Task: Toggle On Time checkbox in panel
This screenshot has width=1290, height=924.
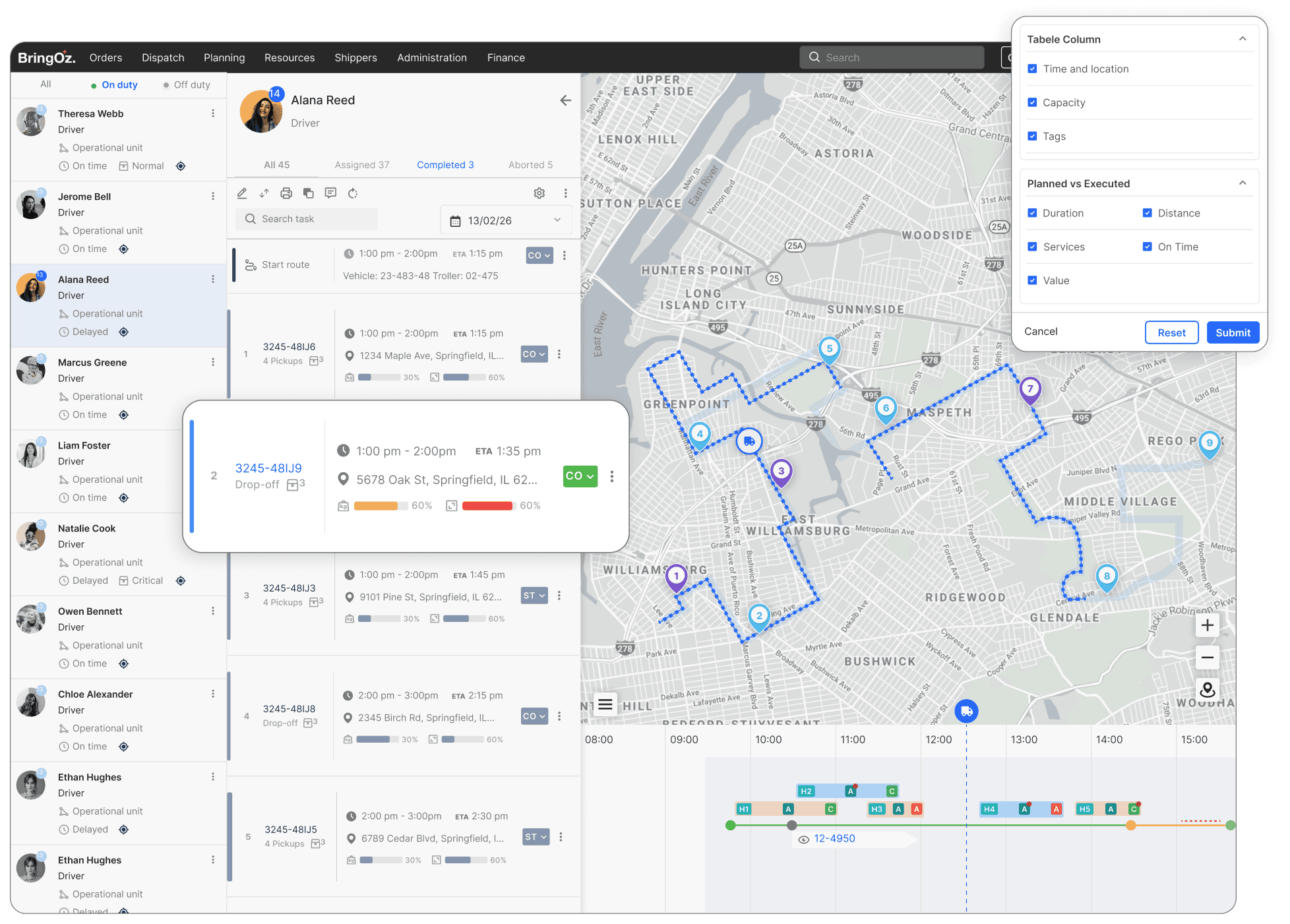Action: click(x=1148, y=247)
